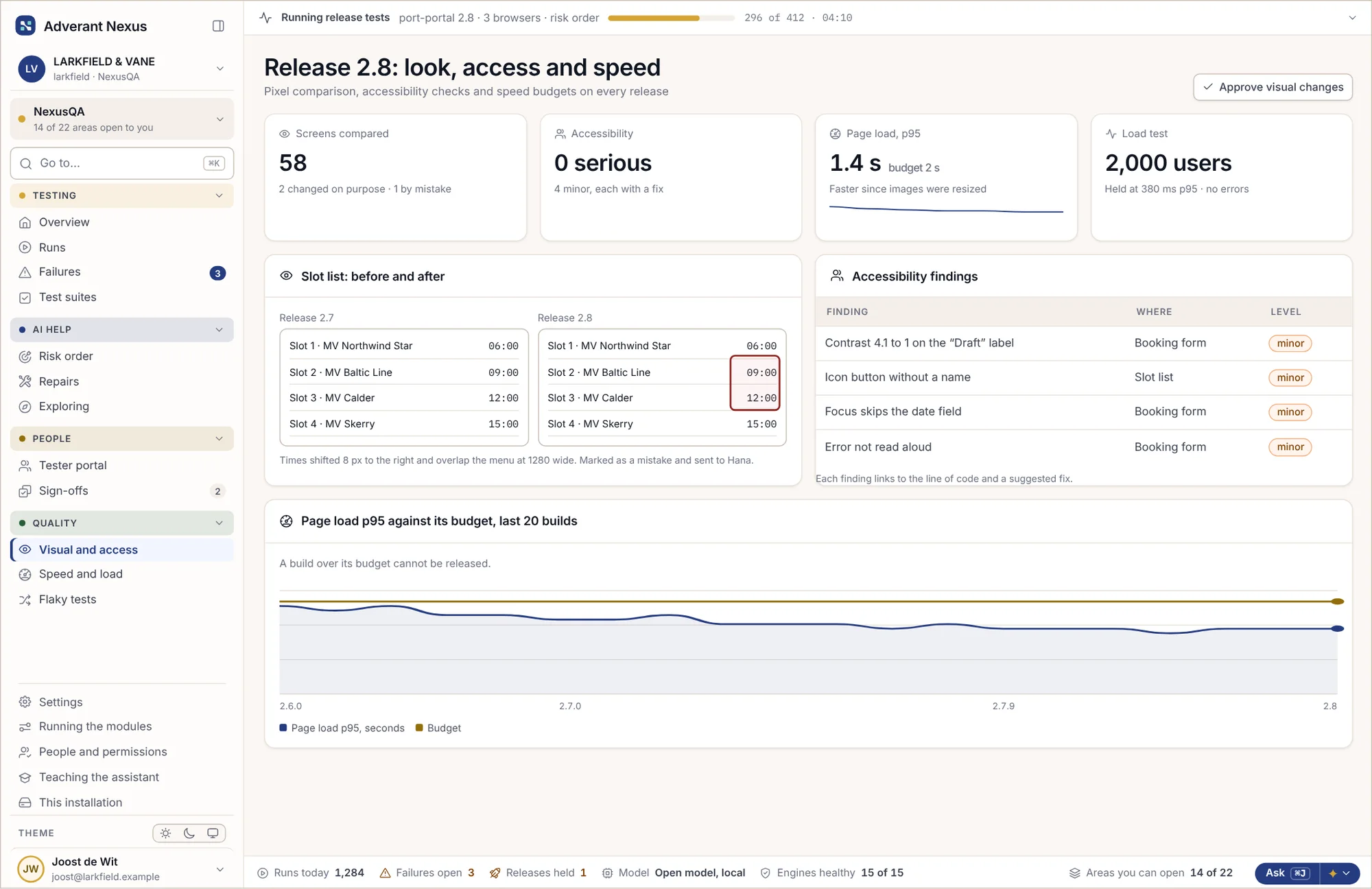Click the Teaching the assistant icon
1372x889 pixels.
pyautogui.click(x=25, y=777)
